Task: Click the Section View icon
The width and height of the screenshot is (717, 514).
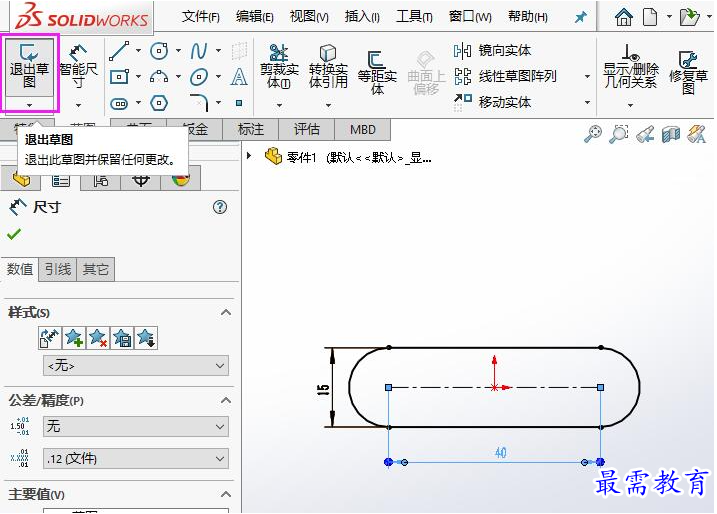Action: coord(671,134)
